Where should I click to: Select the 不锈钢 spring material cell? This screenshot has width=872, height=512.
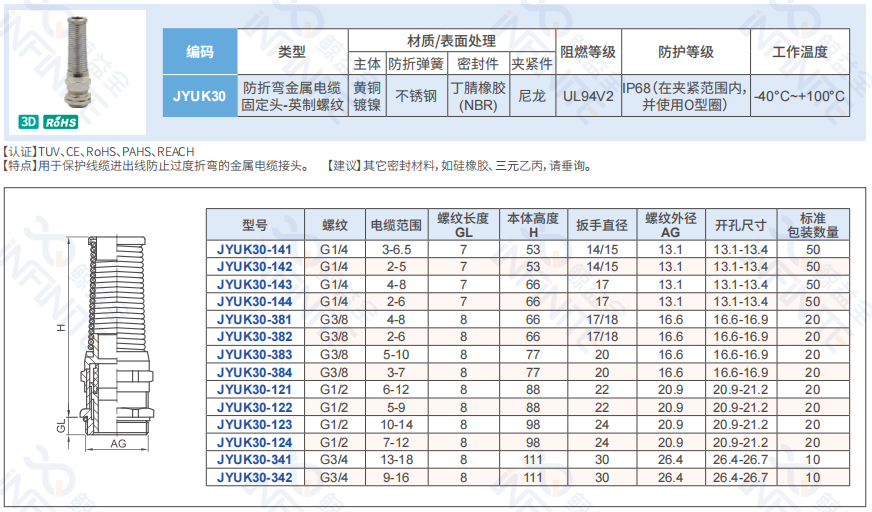pos(417,96)
